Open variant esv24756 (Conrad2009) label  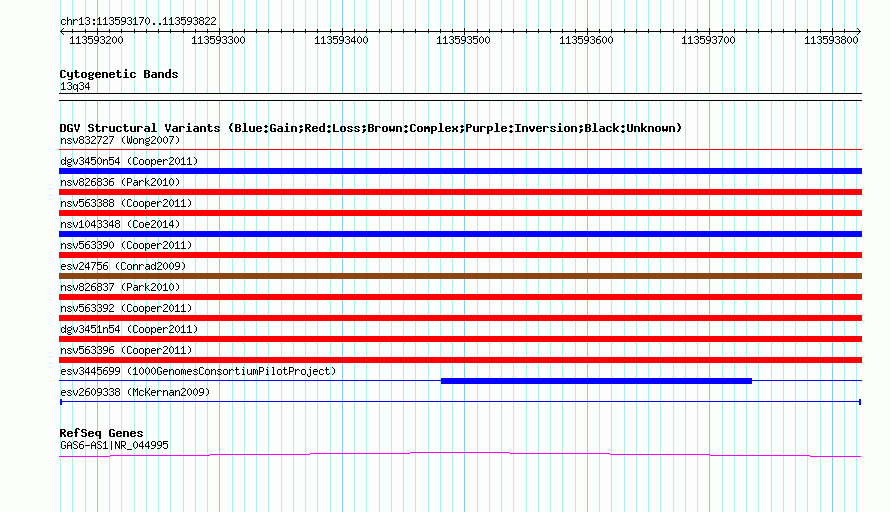[123, 266]
